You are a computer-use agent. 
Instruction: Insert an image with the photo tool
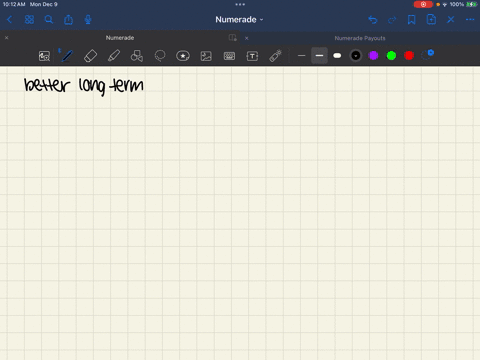206,56
